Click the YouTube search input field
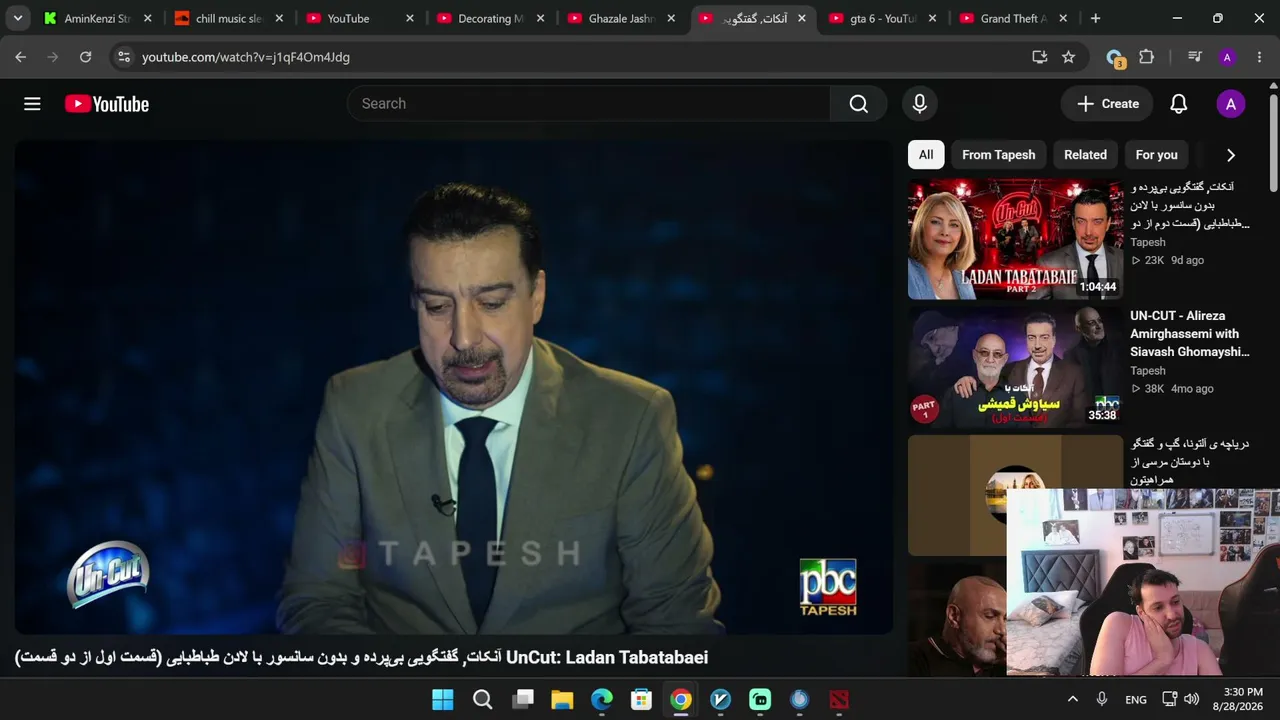 (589, 104)
